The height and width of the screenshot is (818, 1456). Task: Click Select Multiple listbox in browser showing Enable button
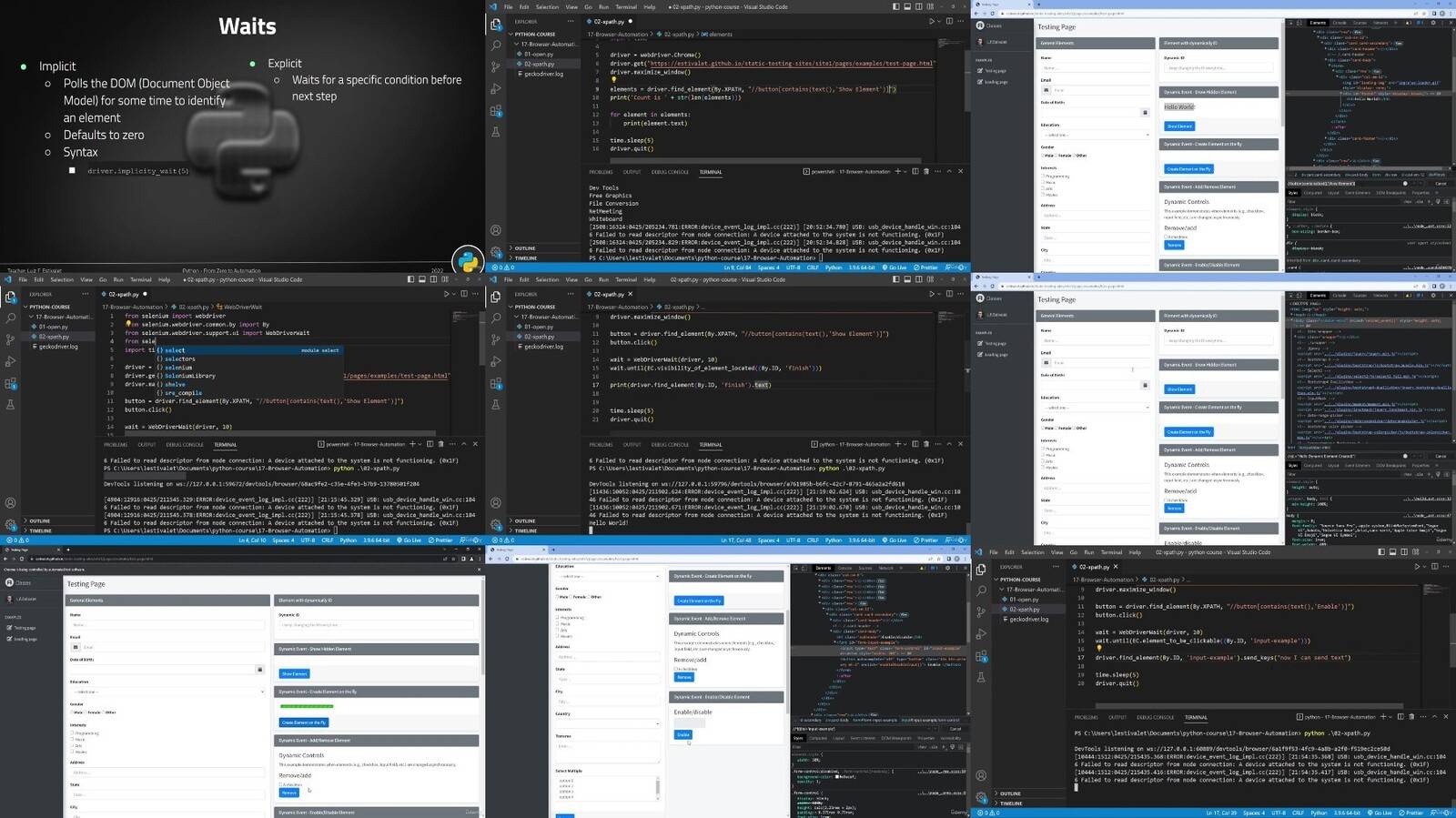608,787
